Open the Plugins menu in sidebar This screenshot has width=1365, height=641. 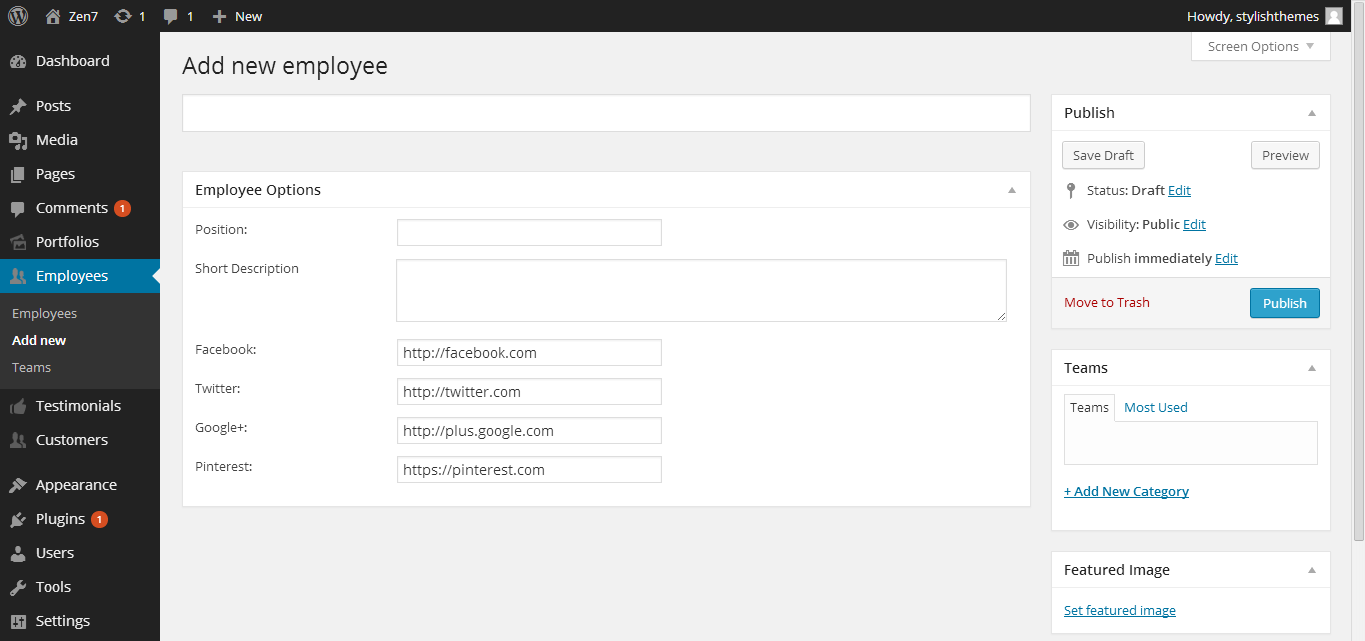(x=60, y=519)
